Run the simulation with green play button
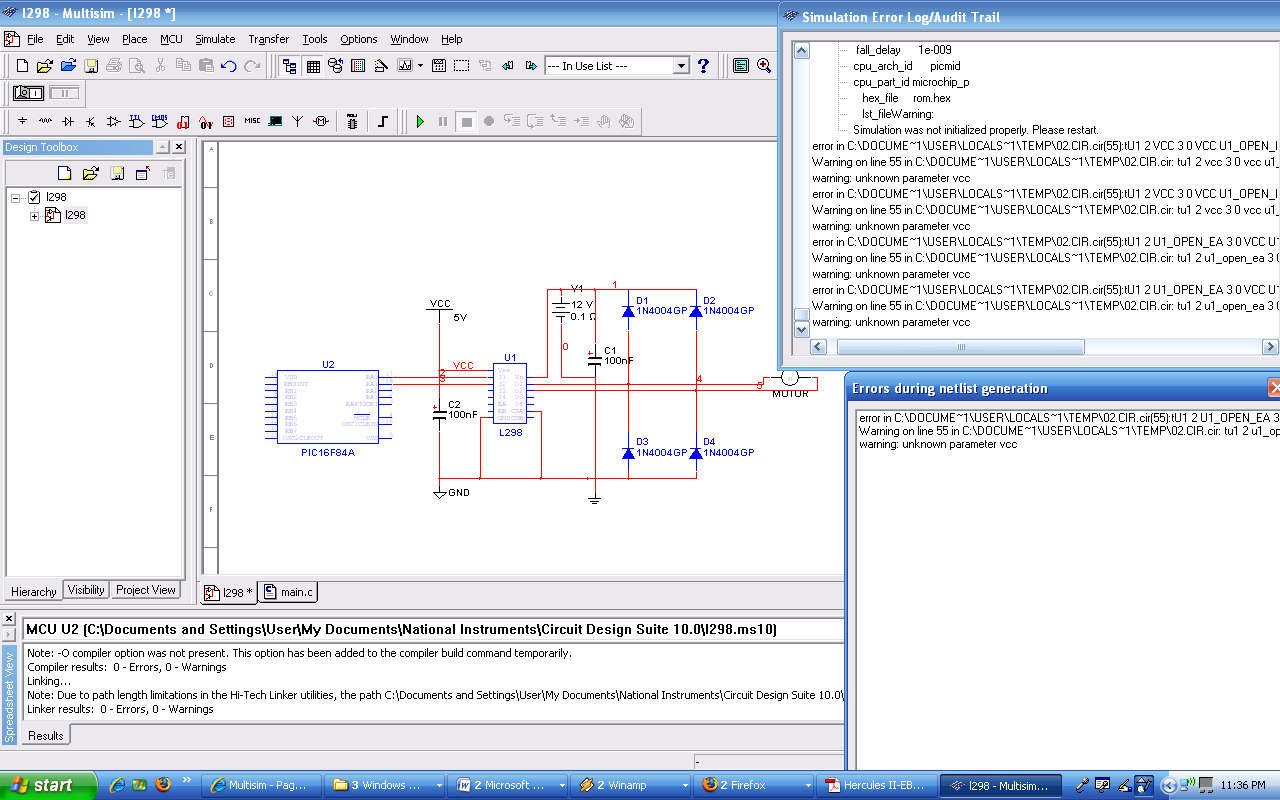The width and height of the screenshot is (1280, 800). tap(420, 121)
